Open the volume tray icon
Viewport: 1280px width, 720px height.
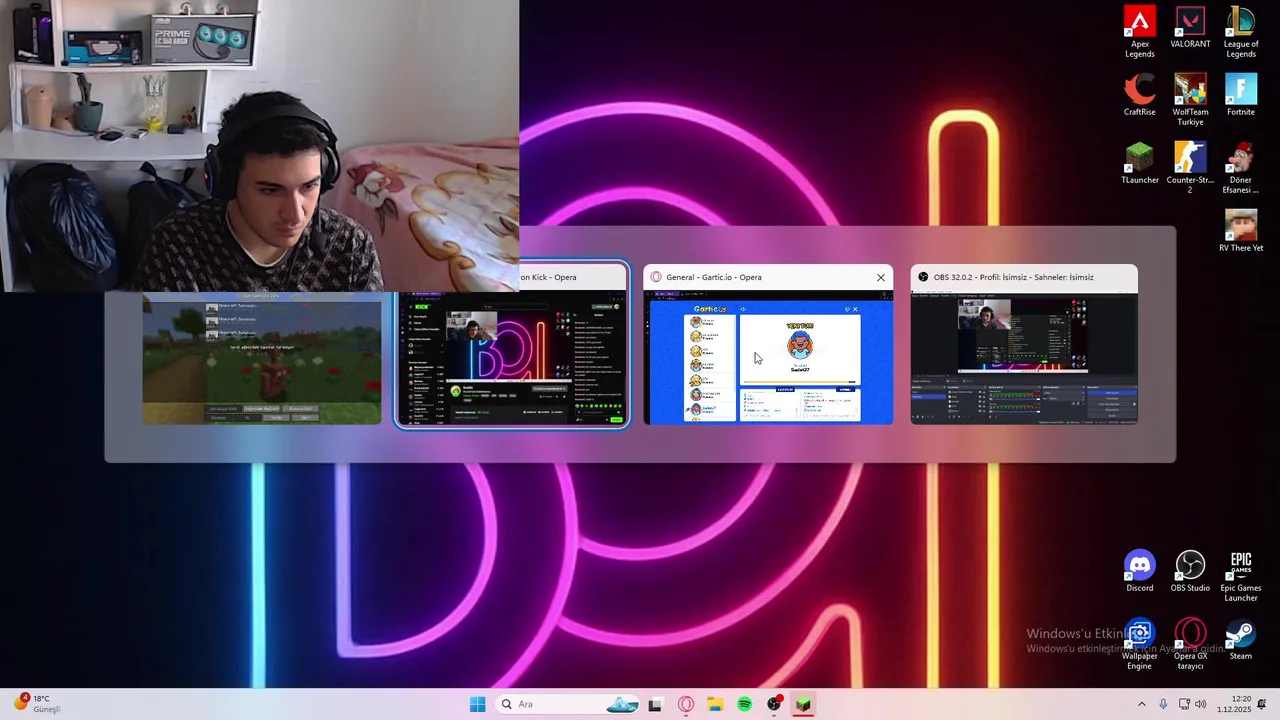(x=1200, y=704)
